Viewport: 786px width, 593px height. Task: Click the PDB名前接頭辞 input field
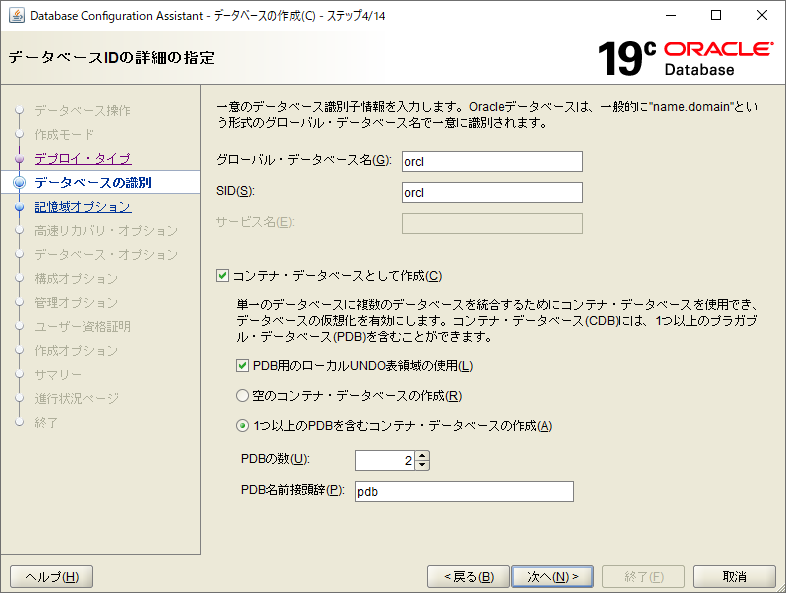(464, 492)
